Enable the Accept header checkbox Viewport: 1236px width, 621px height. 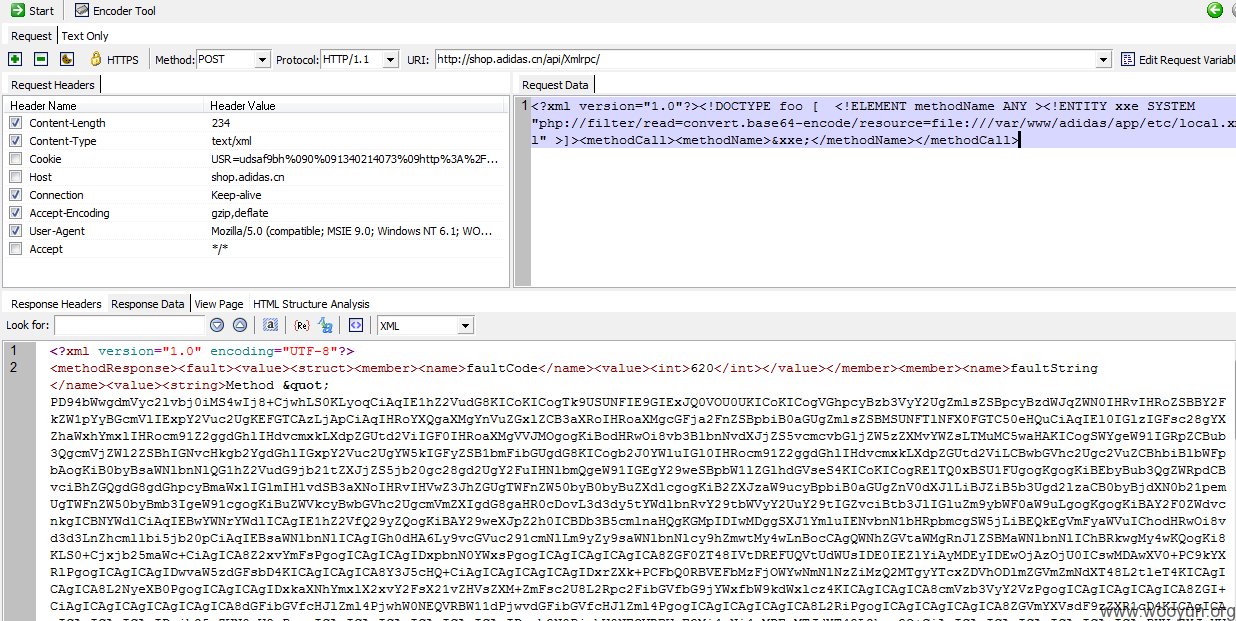pos(15,249)
